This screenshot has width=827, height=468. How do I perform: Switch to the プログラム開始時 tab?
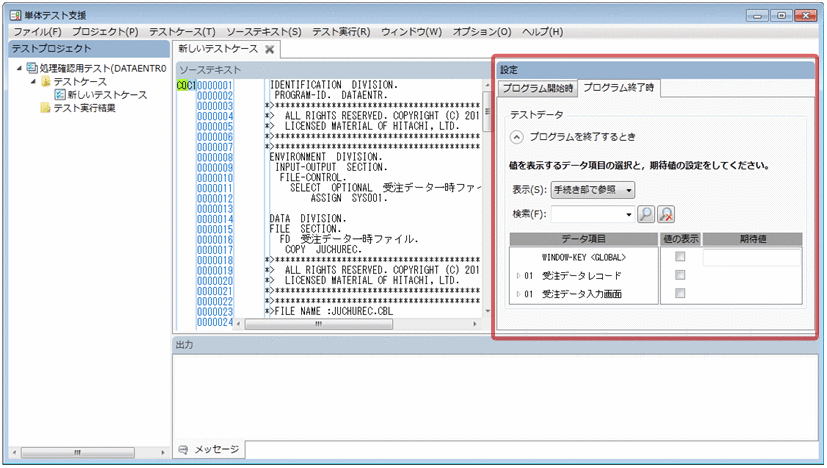[537, 88]
